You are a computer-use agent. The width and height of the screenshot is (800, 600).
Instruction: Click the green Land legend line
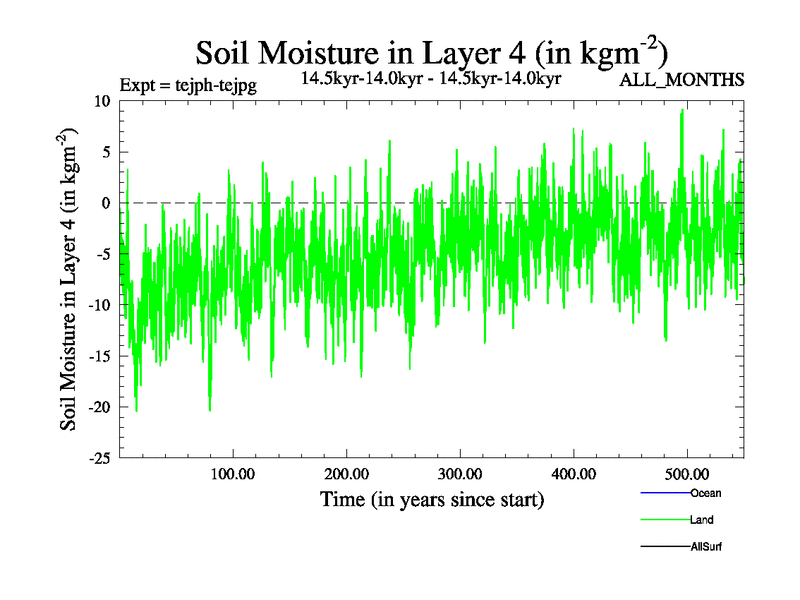click(664, 520)
